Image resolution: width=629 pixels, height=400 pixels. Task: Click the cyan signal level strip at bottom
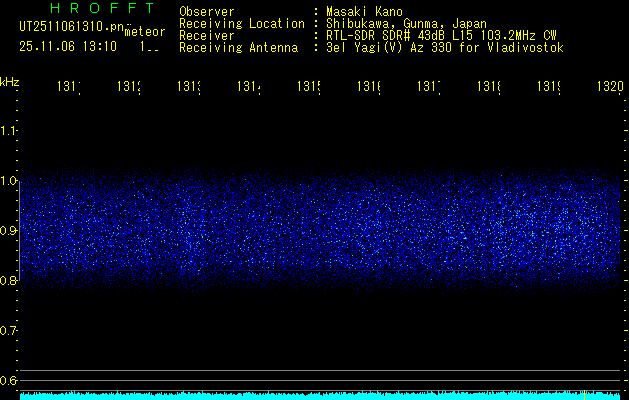300,396
